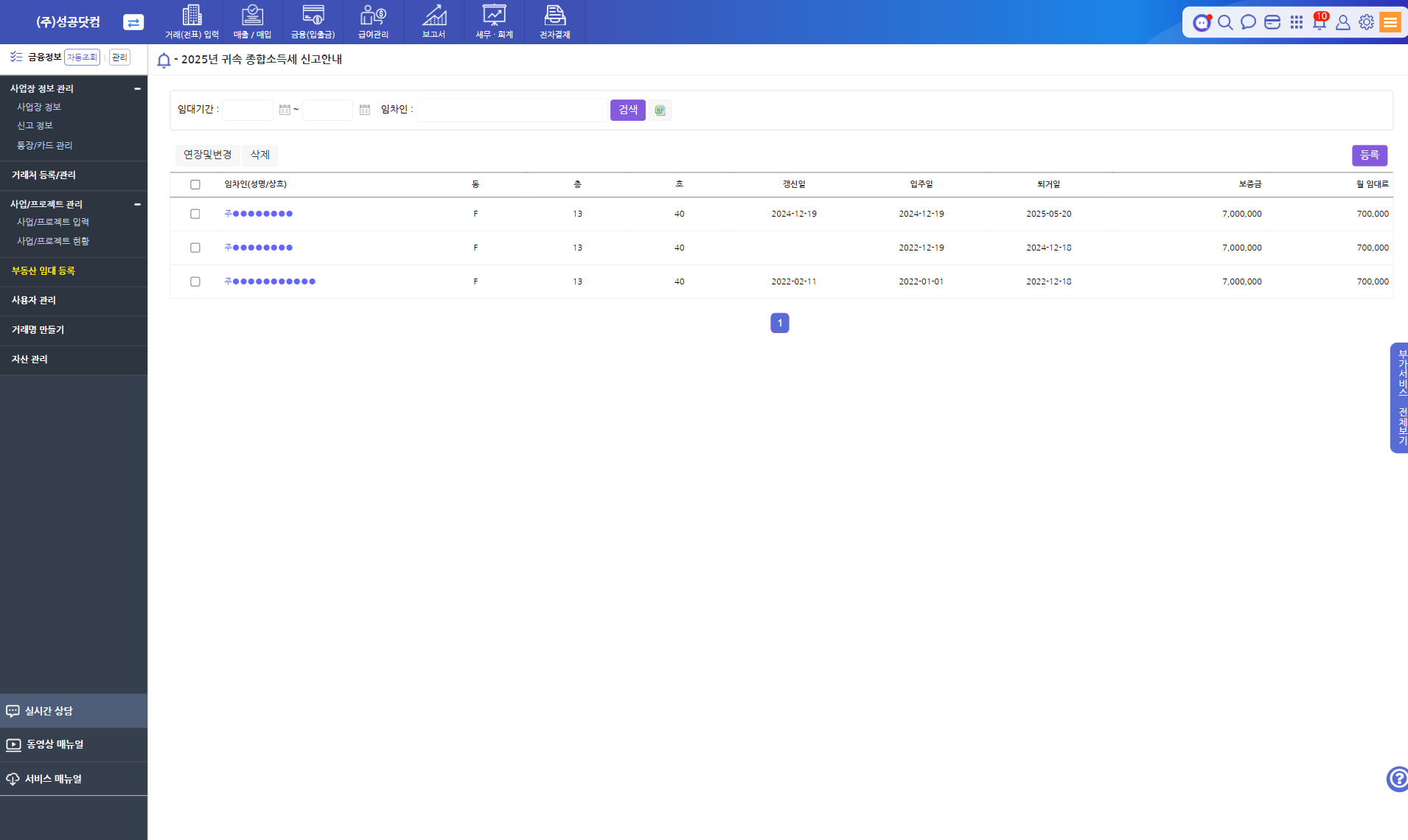
Task: Open 거래(전표) 입력 menu
Action: coord(192,22)
